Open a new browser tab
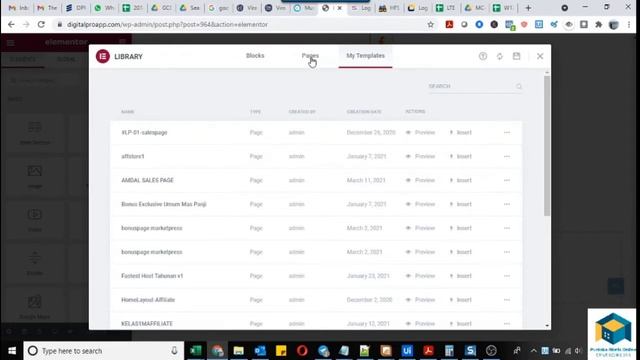 pos(528,8)
